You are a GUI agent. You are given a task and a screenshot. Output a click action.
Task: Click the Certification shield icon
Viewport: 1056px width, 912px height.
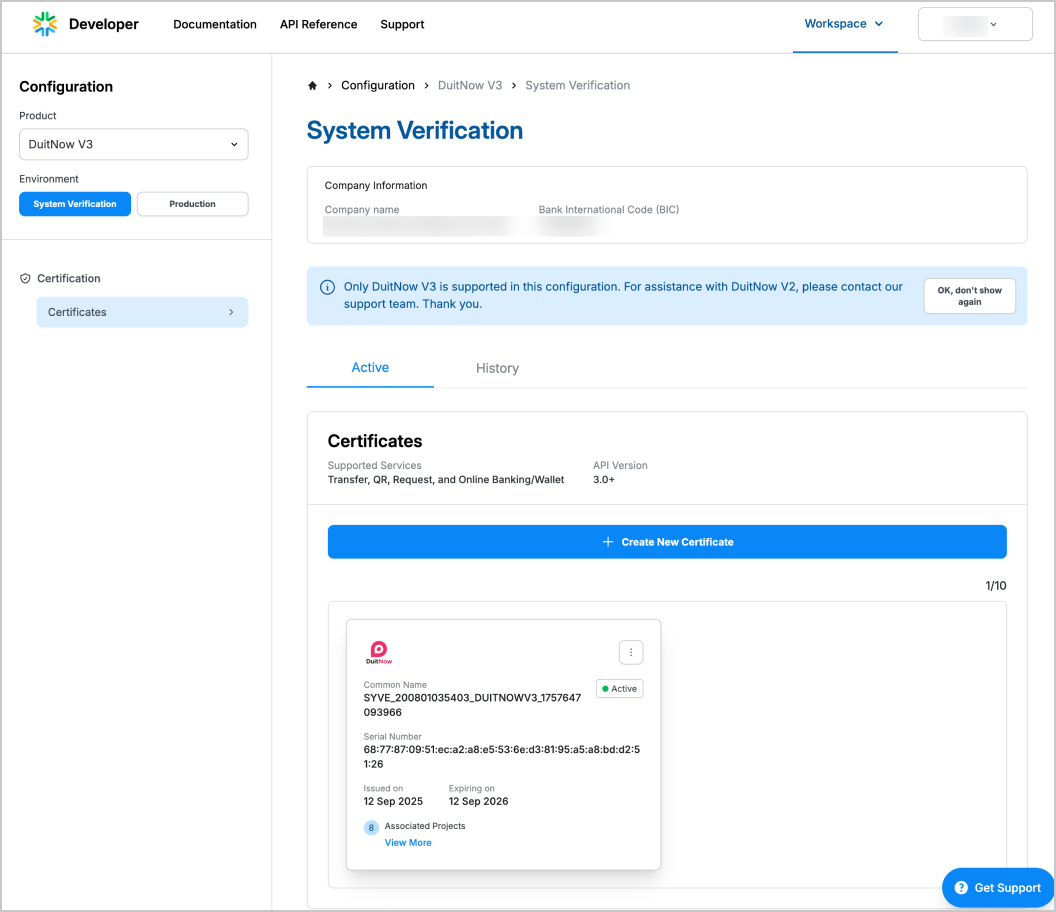pos(25,279)
